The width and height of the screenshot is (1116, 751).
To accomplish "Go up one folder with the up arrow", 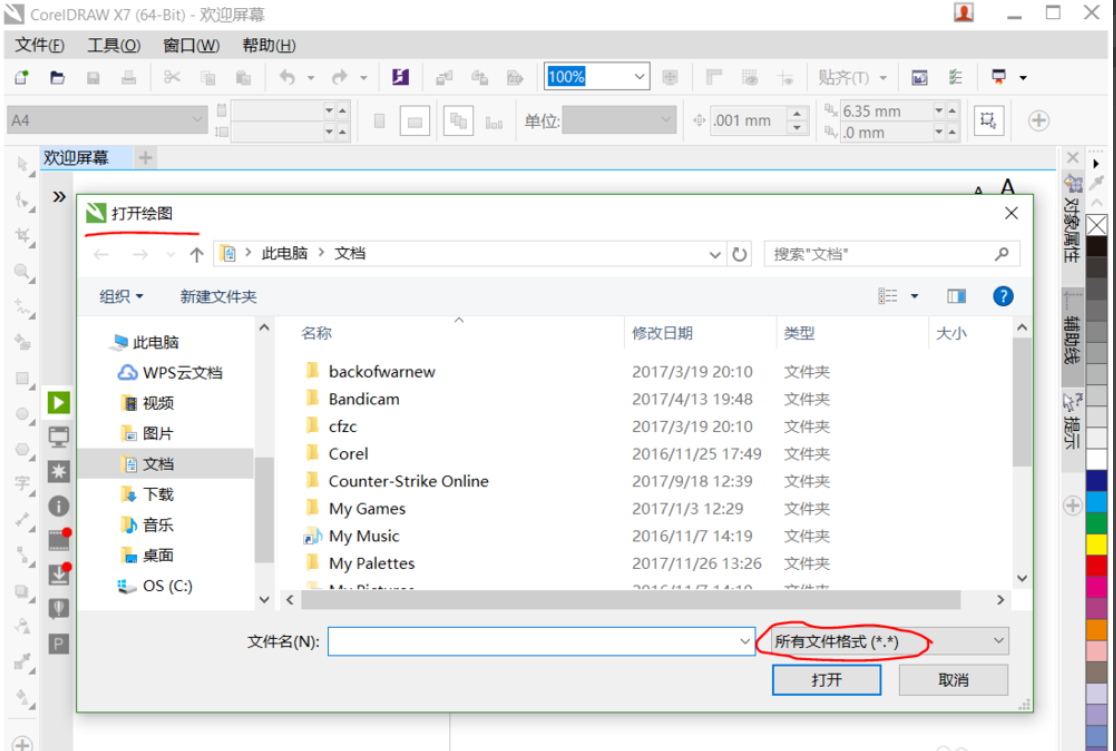I will (x=196, y=254).
